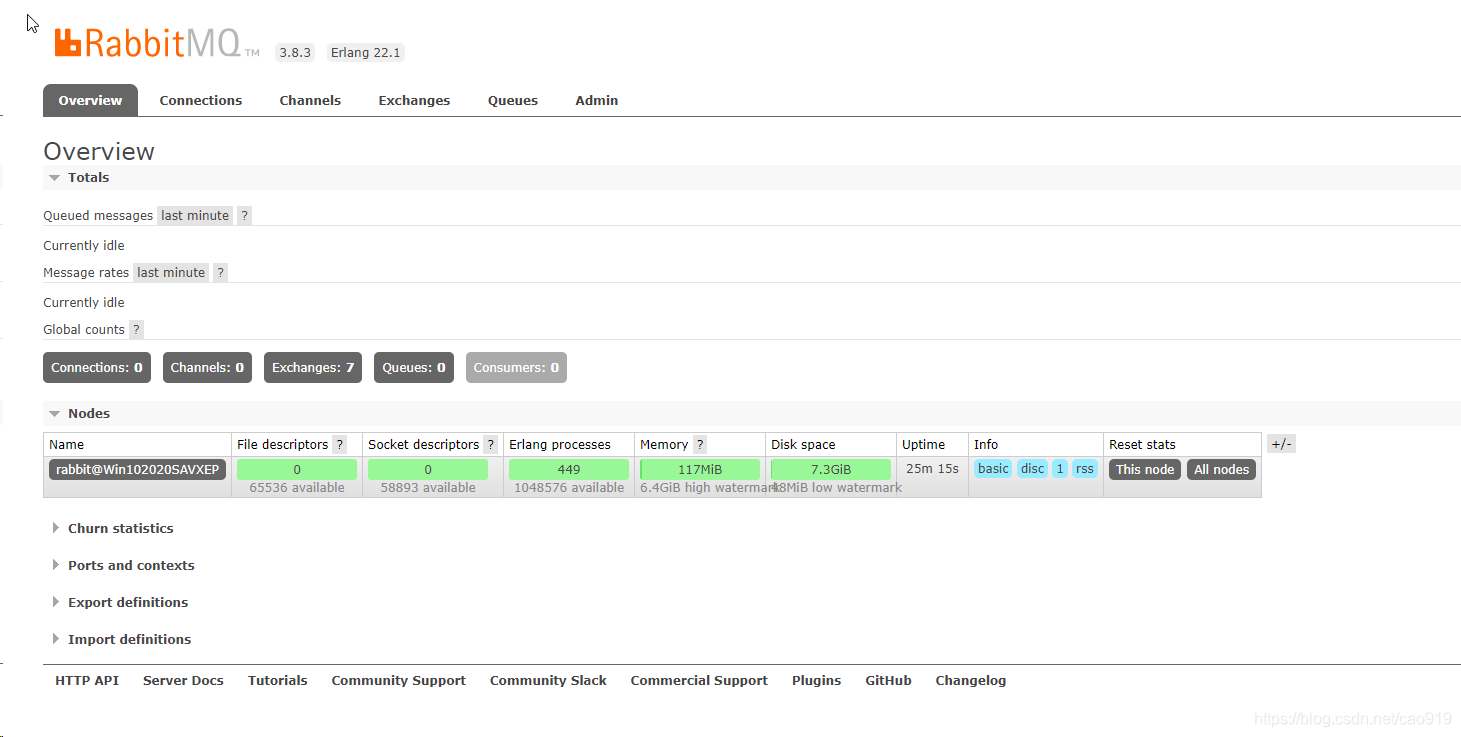Viewport: 1461px width, 737px height.
Task: Open the Community Slack link
Action: [x=548, y=680]
